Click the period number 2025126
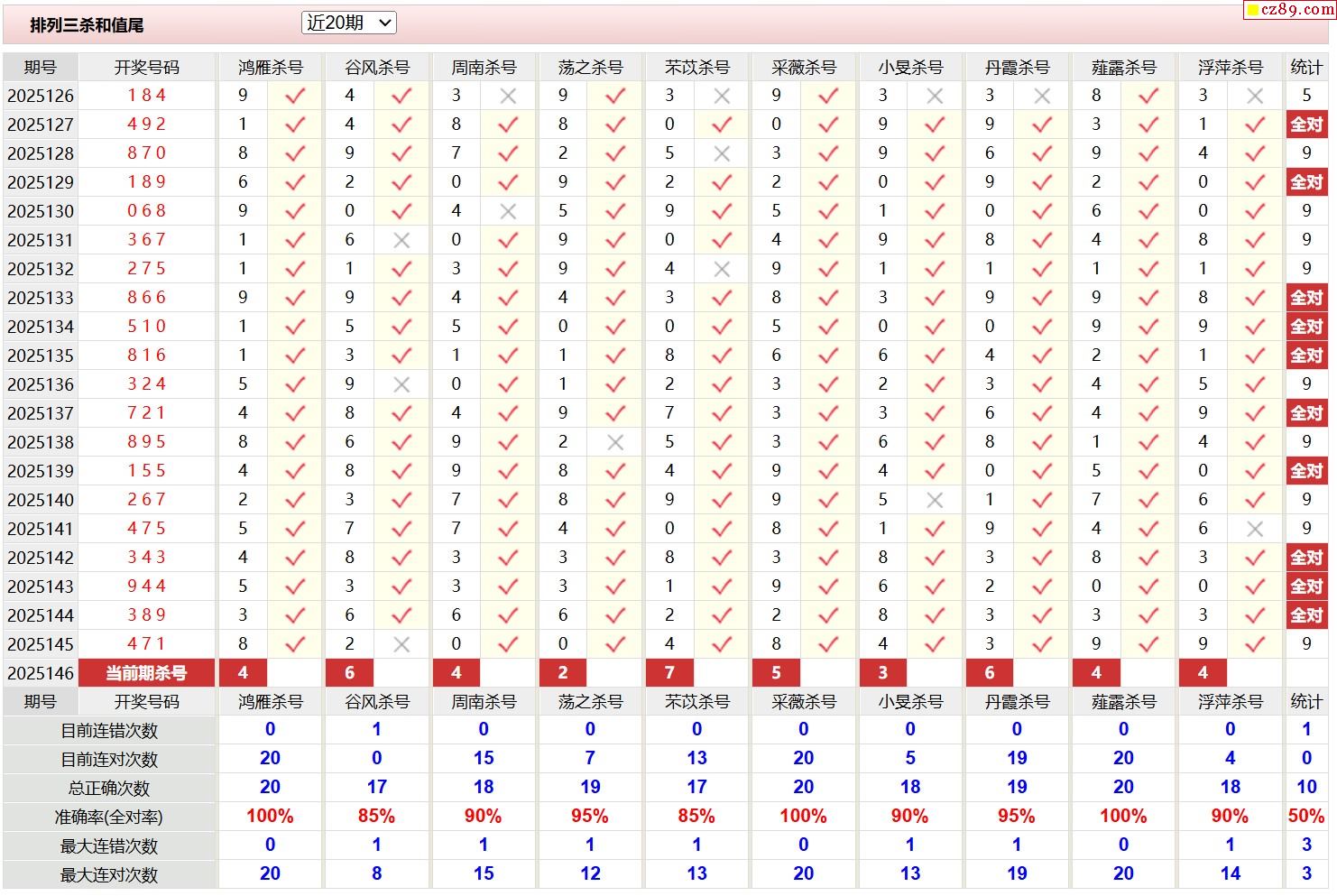This screenshot has width=1337, height=896. tap(41, 96)
